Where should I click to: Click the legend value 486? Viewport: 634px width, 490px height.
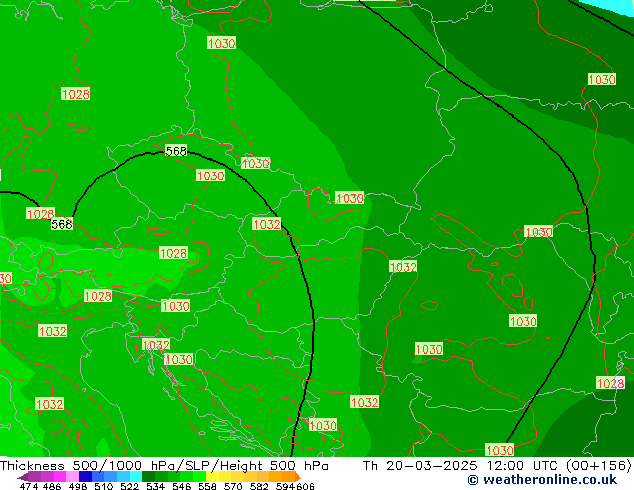[52, 486]
